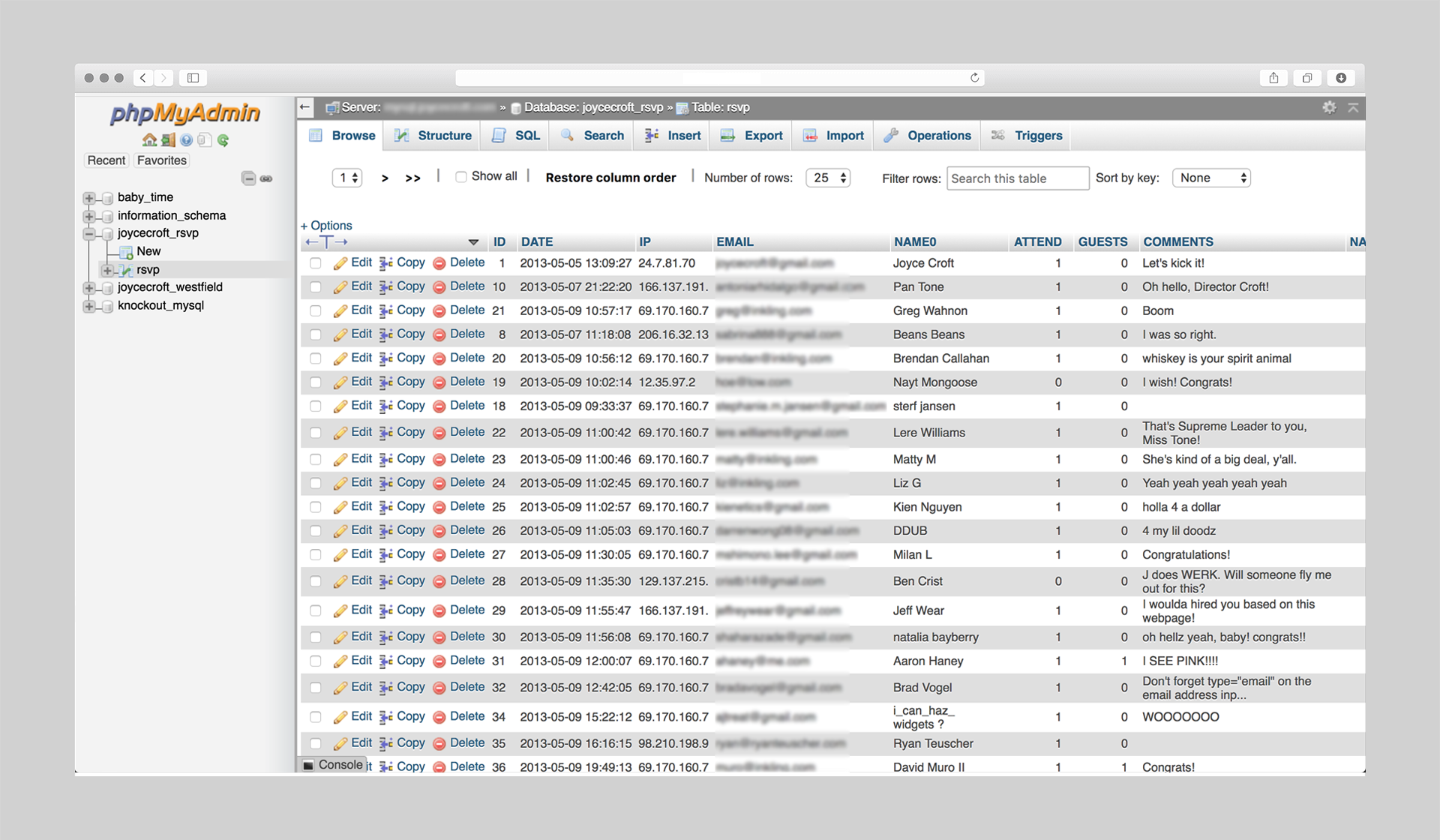Check the 'Show all' checkbox
This screenshot has height=840, width=1440.
pos(461,177)
